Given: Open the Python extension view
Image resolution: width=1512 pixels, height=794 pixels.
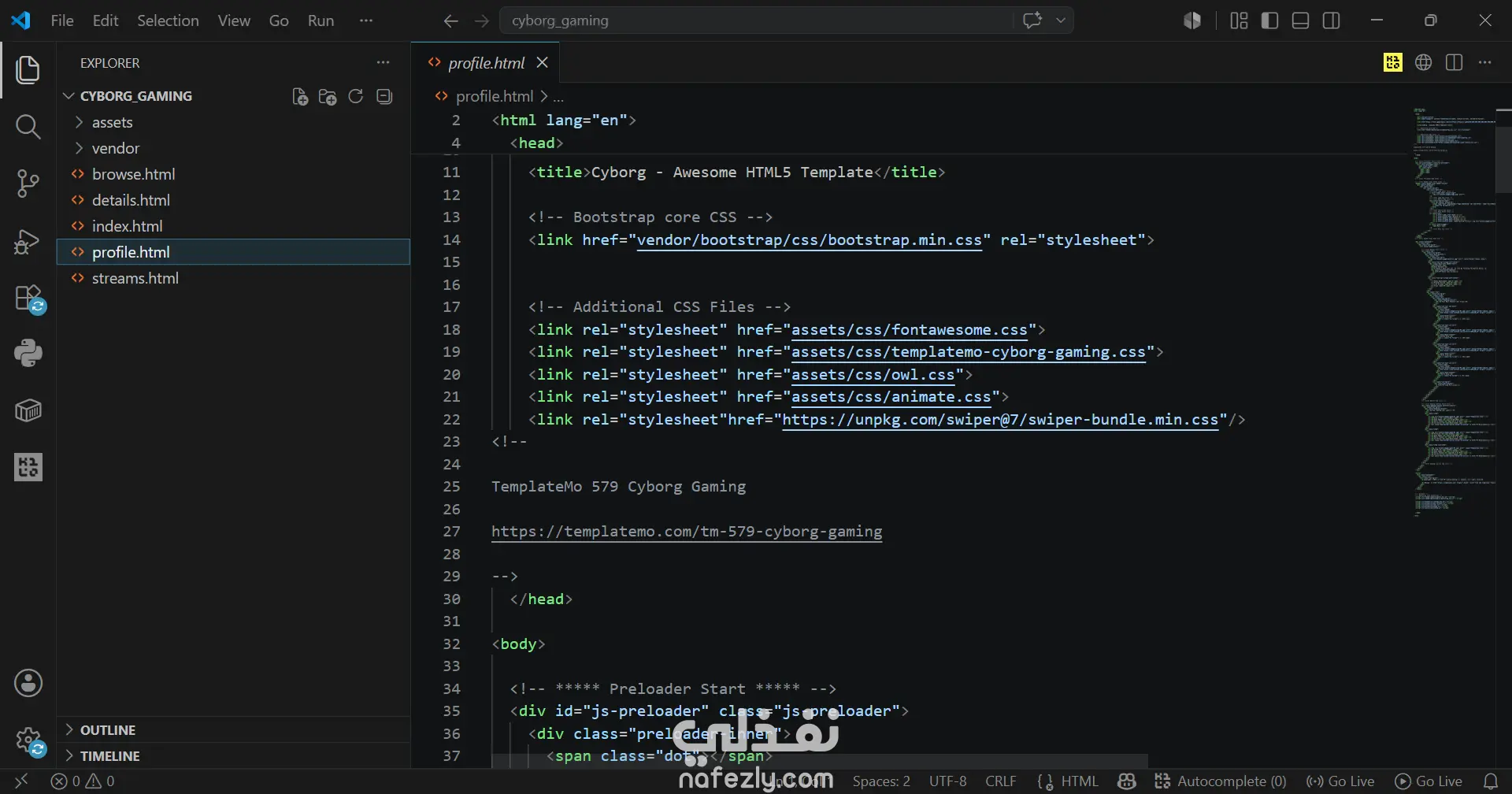Looking at the screenshot, I should pos(28,354).
